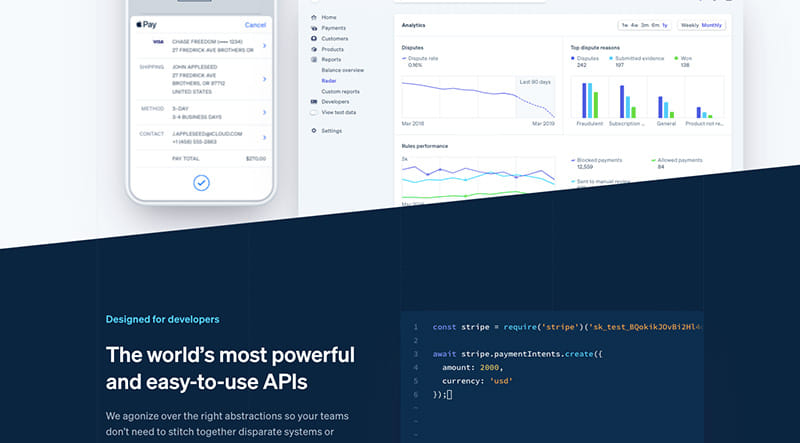The height and width of the screenshot is (443, 800).
Task: Click the Last 90 days label
Action: [x=535, y=82]
